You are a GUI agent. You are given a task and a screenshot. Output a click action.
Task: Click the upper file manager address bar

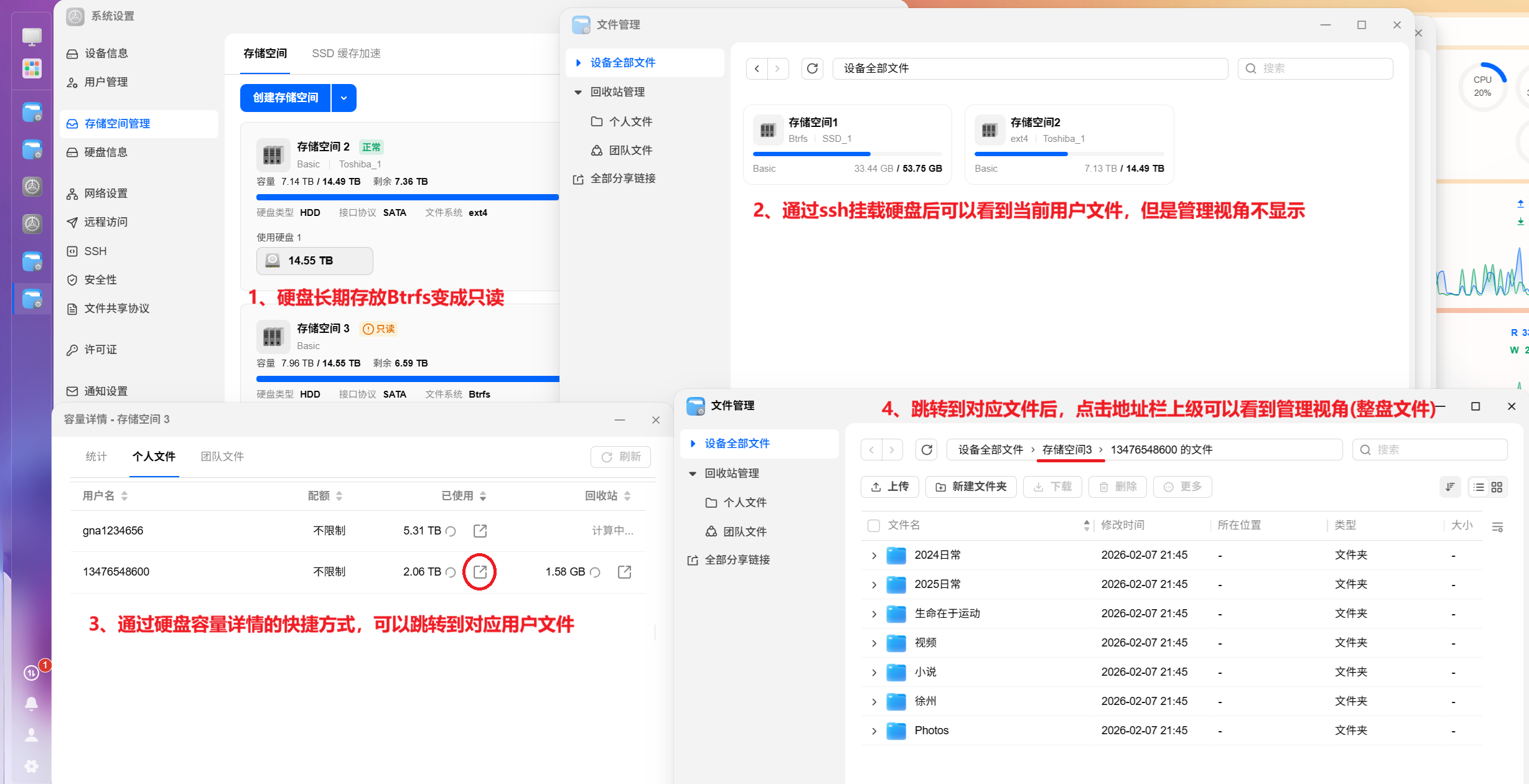click(x=1030, y=68)
